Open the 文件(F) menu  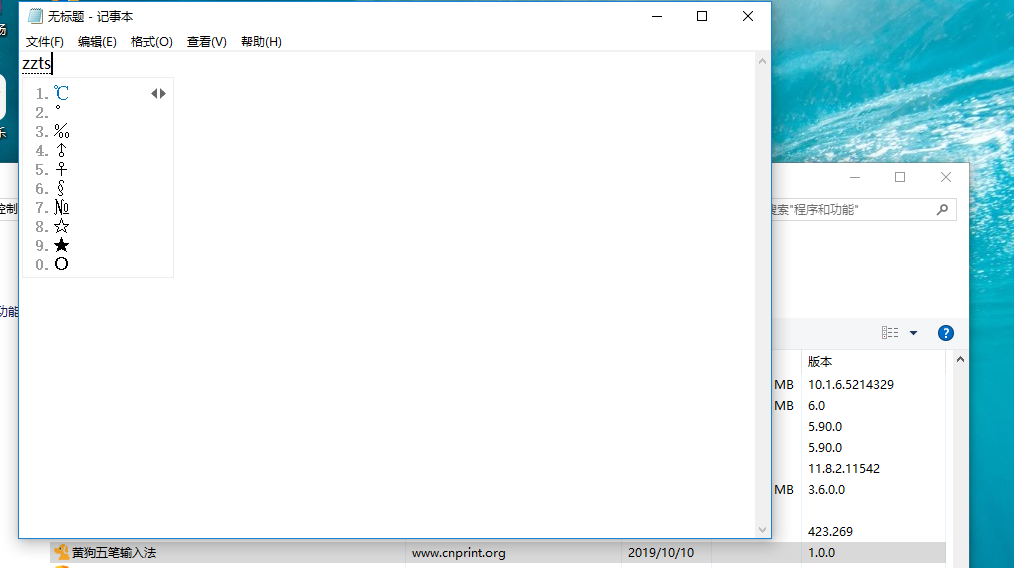(x=44, y=42)
